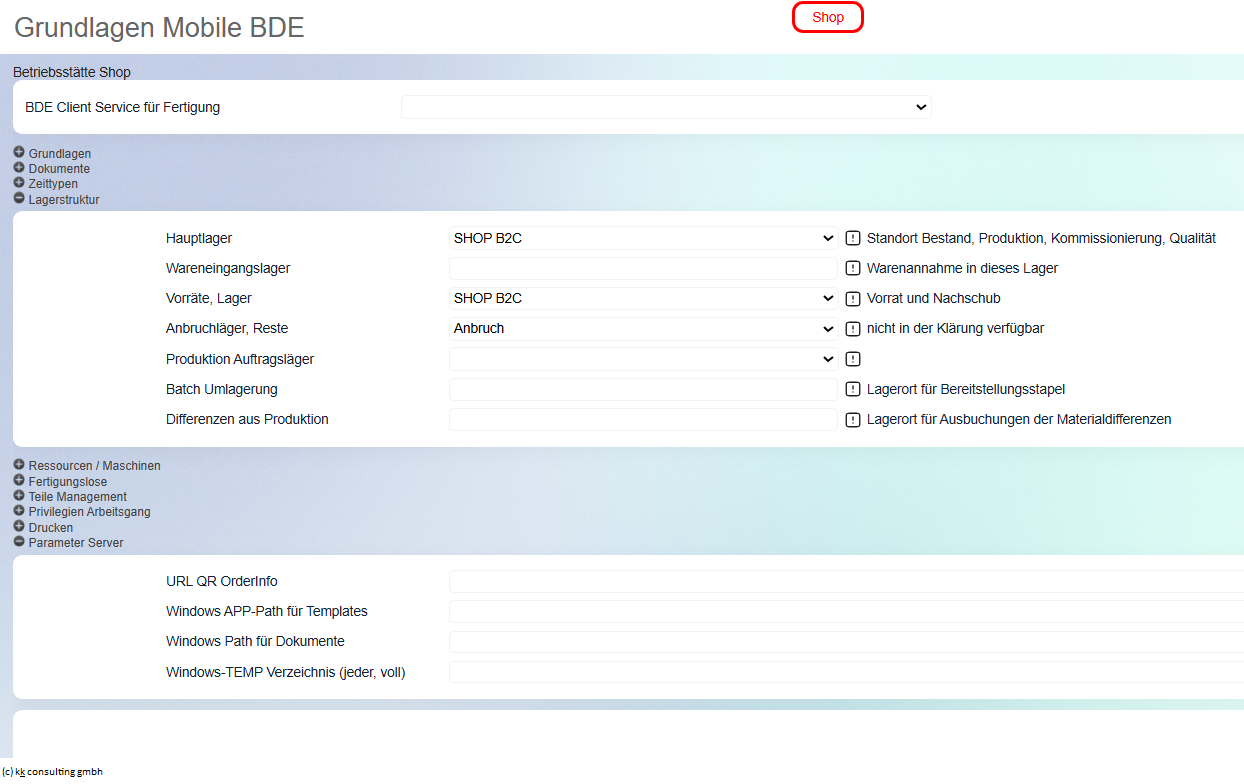Click the red Shop button
The height and width of the screenshot is (784, 1244).
828,17
